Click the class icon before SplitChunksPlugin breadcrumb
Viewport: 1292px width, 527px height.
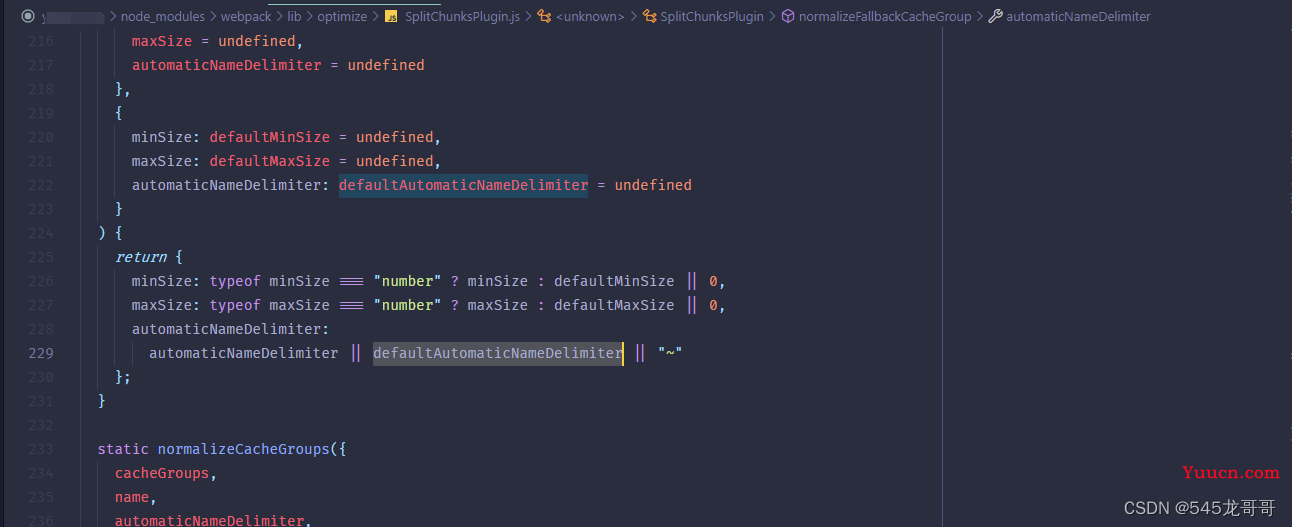pos(649,16)
